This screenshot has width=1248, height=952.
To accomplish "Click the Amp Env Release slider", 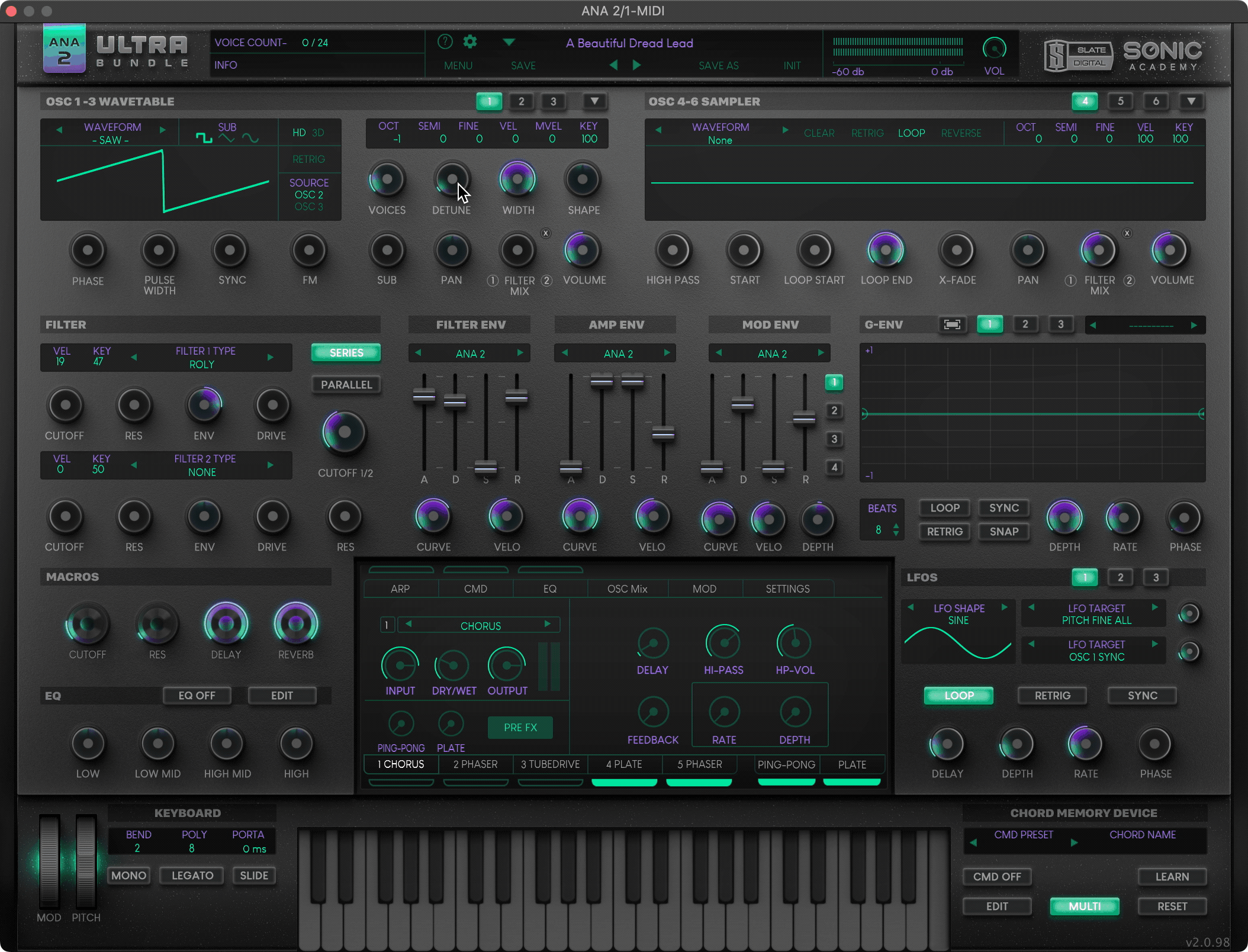I will [x=663, y=434].
